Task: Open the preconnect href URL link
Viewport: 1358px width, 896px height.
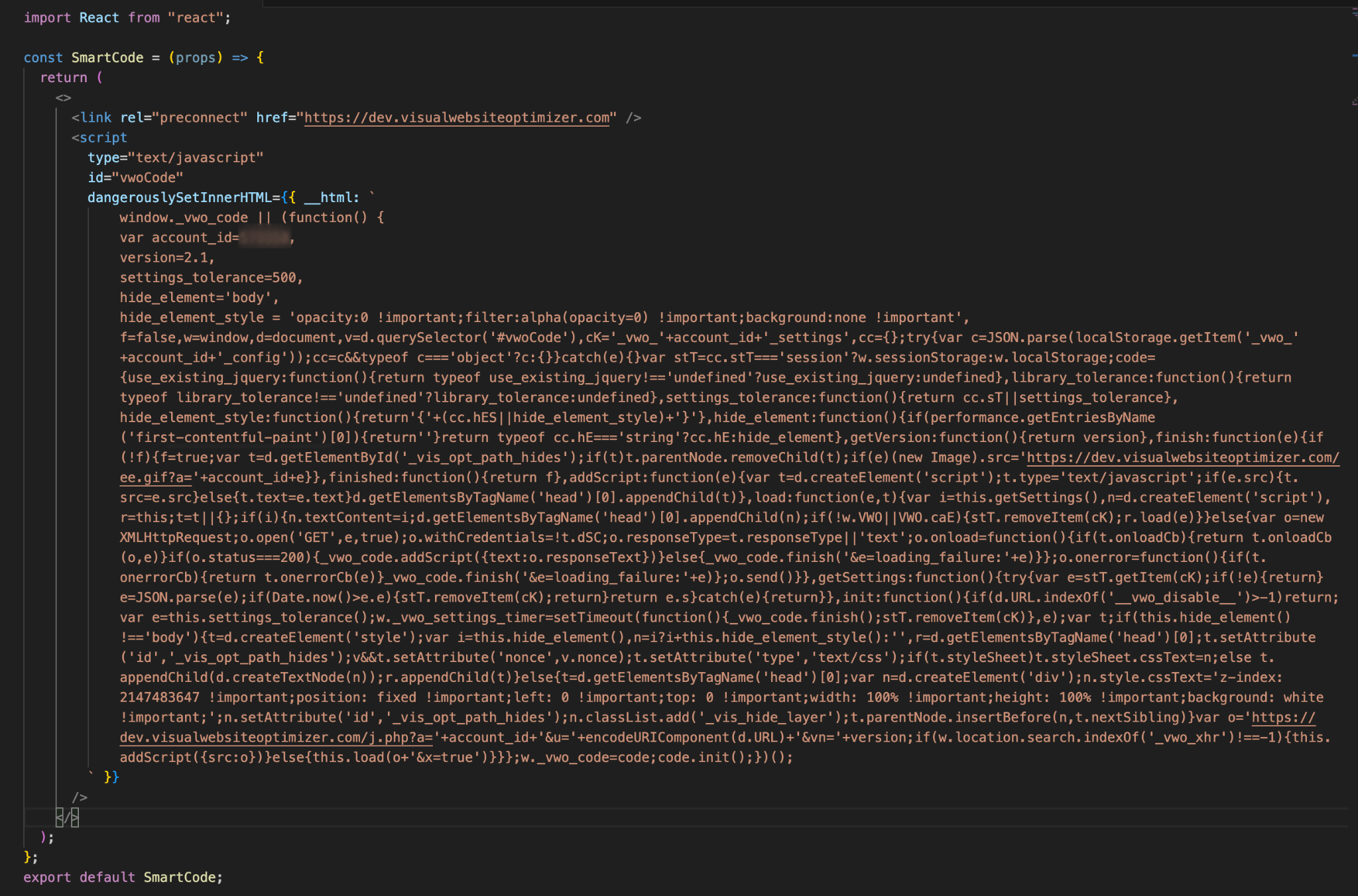Action: [x=457, y=117]
